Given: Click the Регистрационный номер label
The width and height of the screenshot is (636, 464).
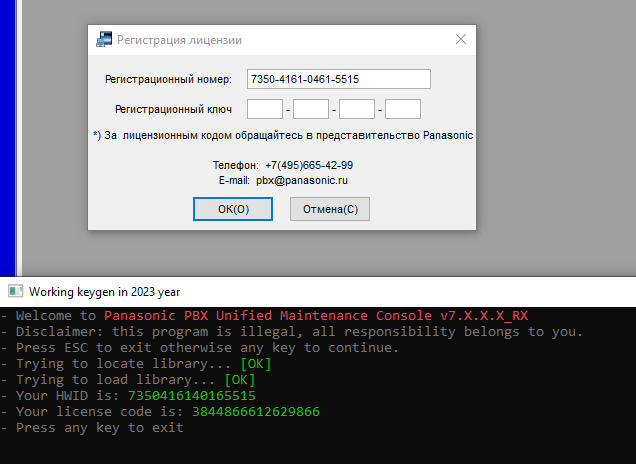Looking at the screenshot, I should click(168, 79).
